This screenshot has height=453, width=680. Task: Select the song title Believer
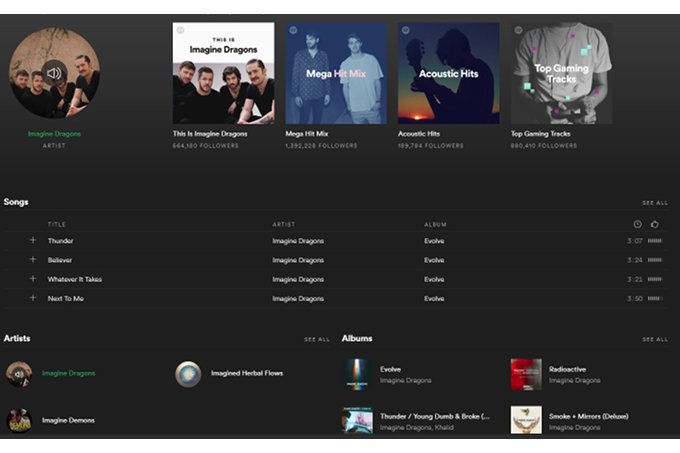click(60, 260)
